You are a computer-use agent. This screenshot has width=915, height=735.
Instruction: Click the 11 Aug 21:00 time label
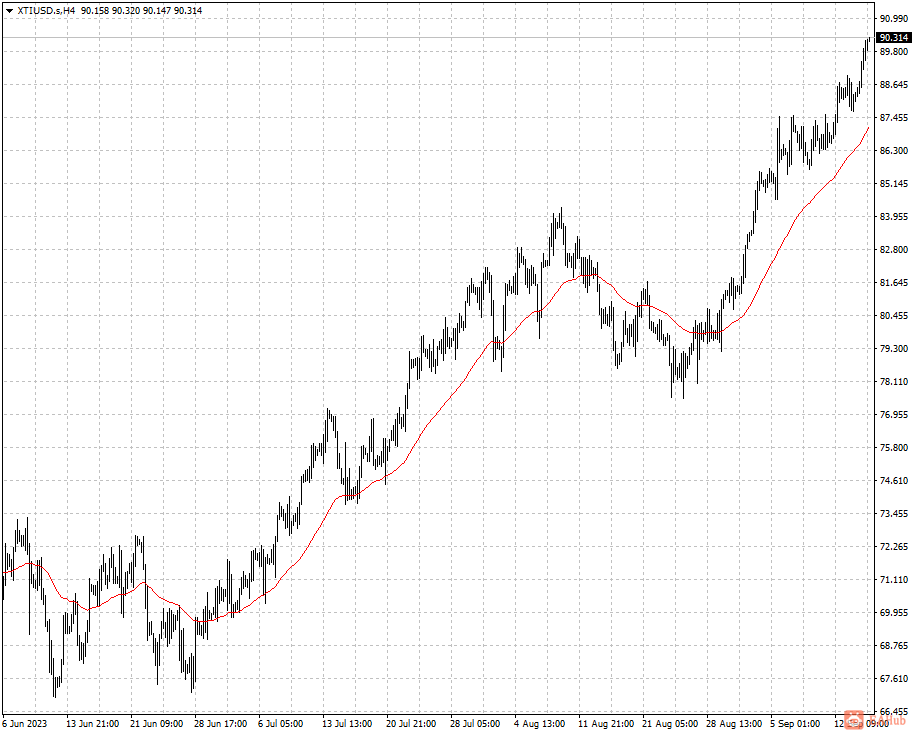point(606,724)
